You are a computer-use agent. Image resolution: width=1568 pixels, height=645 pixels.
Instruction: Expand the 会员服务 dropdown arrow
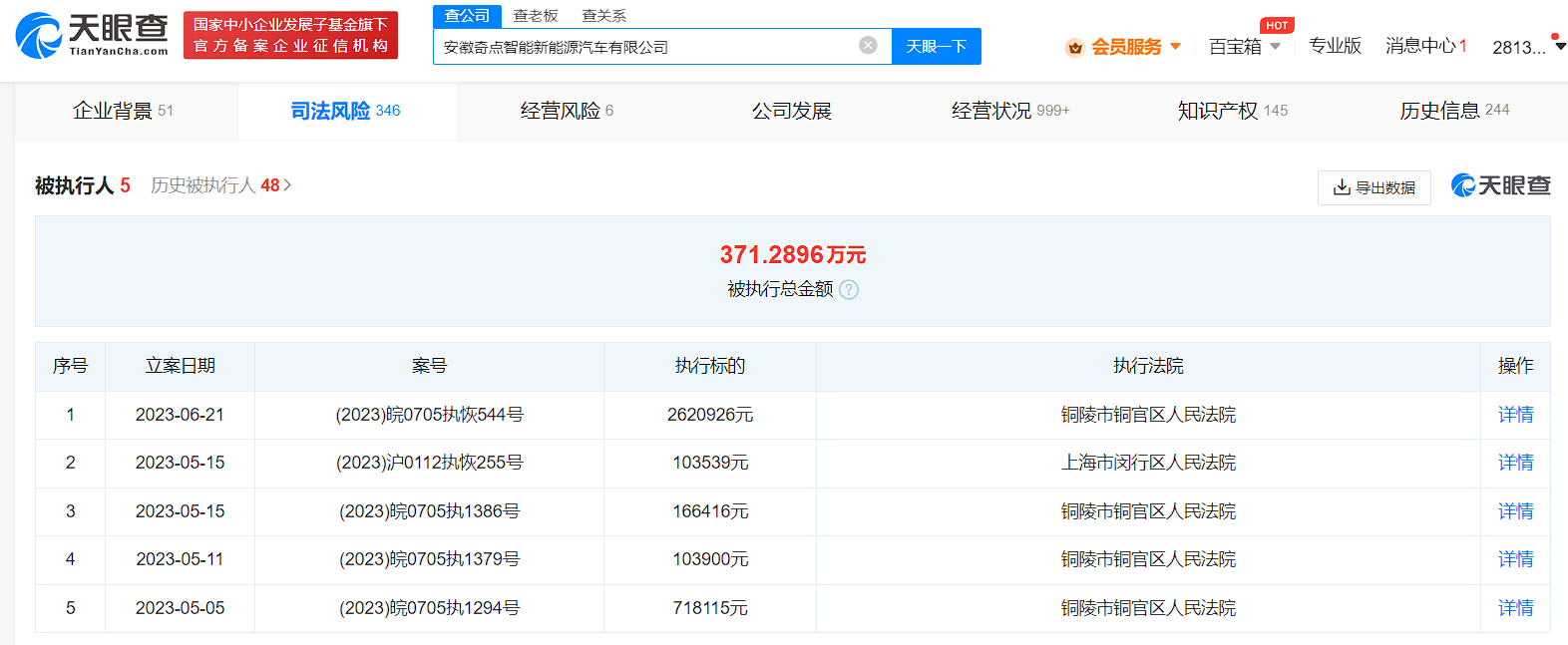(1175, 47)
